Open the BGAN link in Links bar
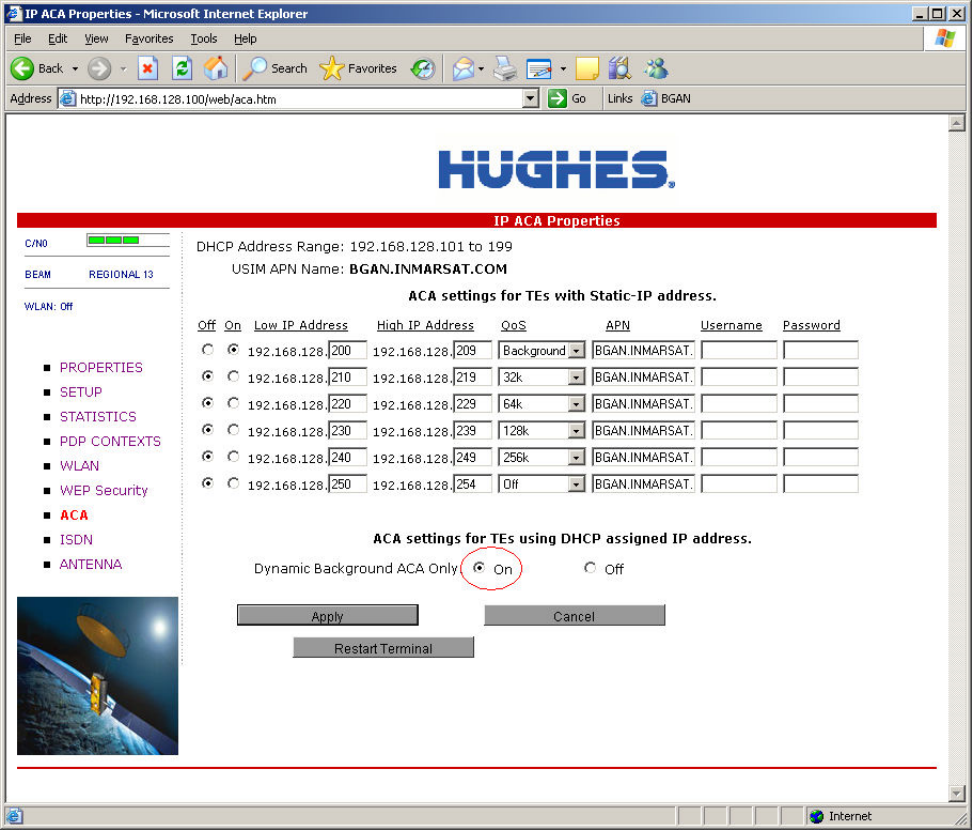The width and height of the screenshot is (972, 830). 666,99
